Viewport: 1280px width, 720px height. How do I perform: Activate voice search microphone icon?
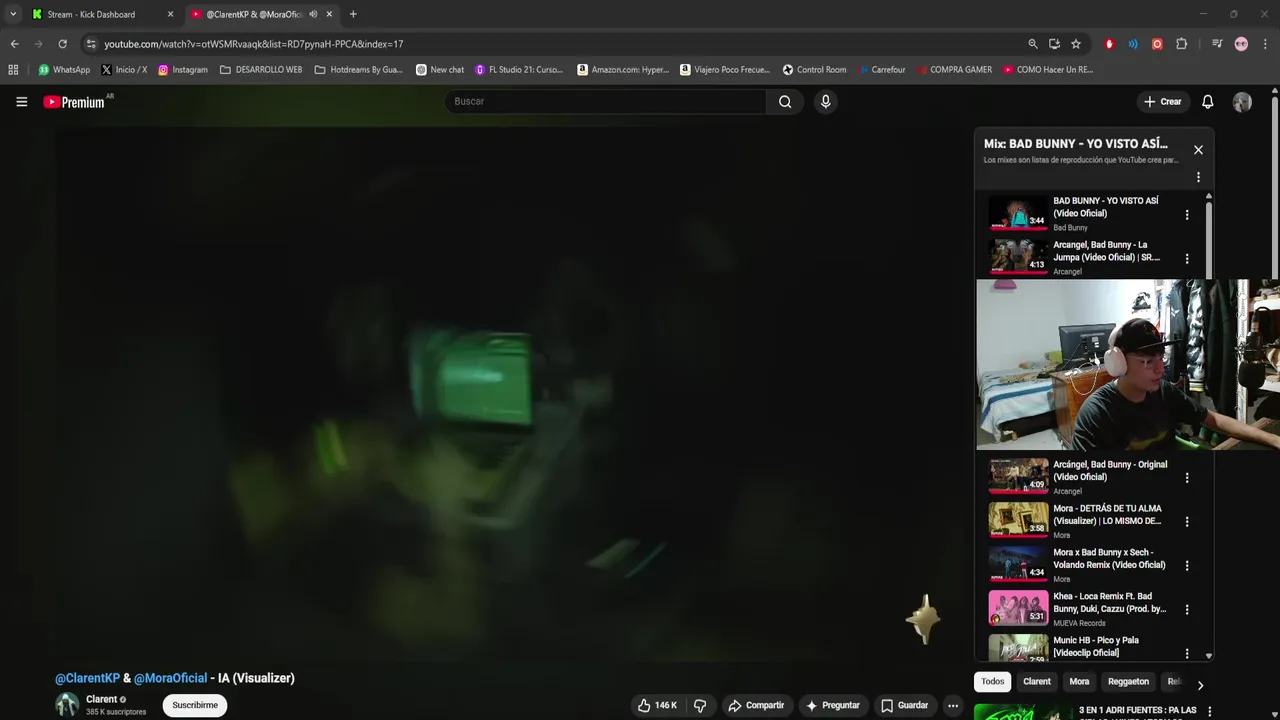[825, 101]
